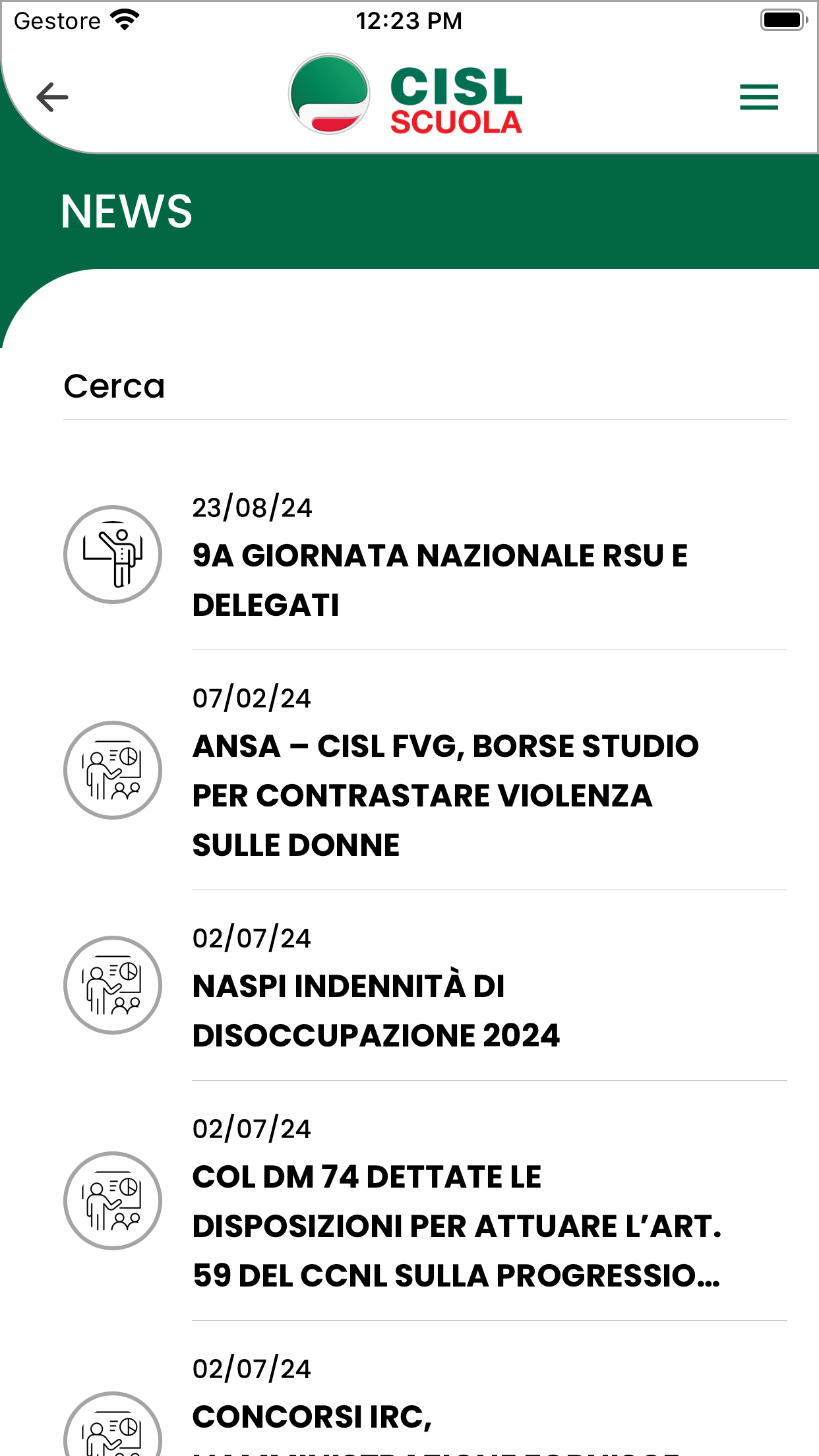Tap the battery indicator in status bar

tap(783, 20)
